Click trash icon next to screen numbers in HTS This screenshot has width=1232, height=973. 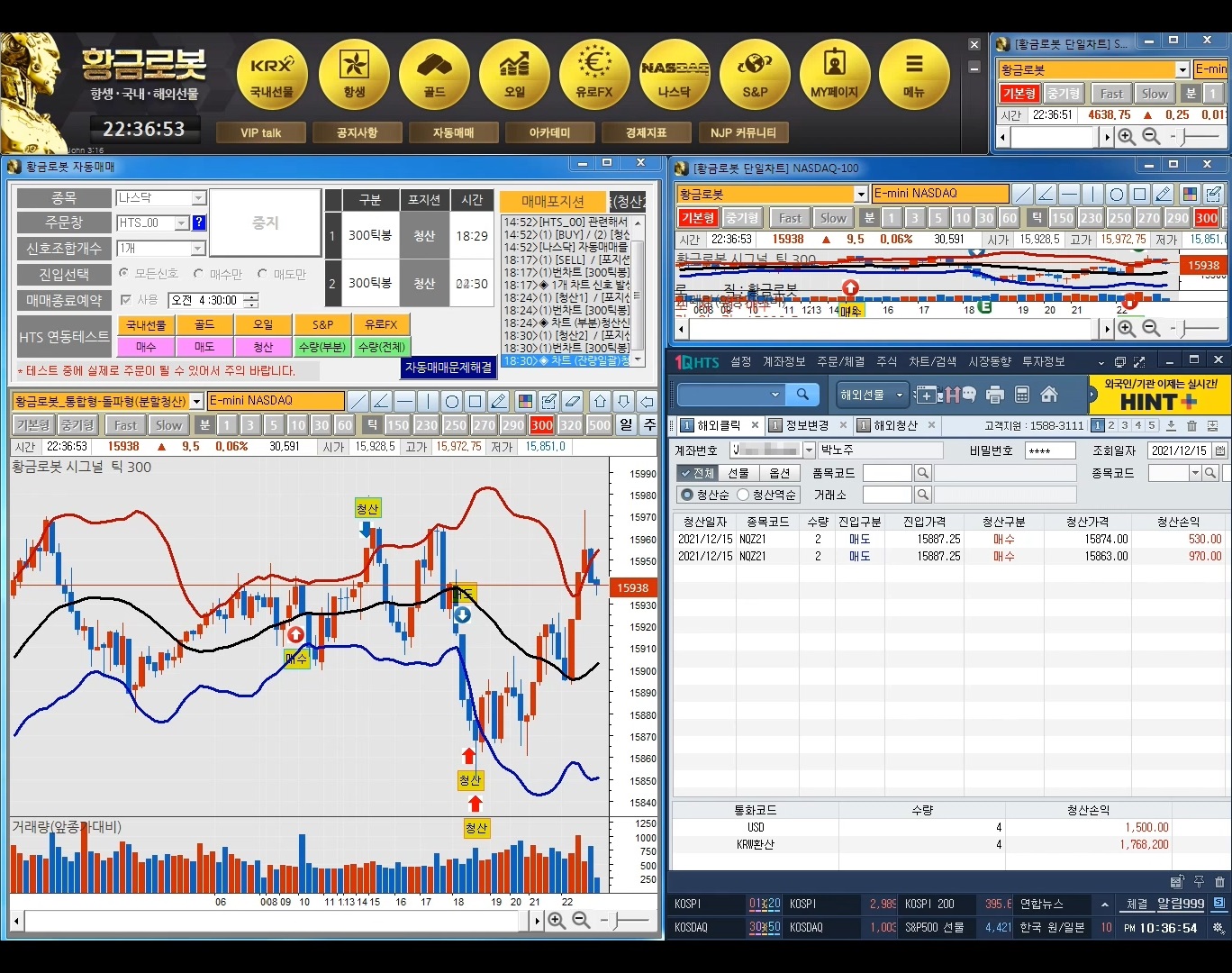(1191, 425)
